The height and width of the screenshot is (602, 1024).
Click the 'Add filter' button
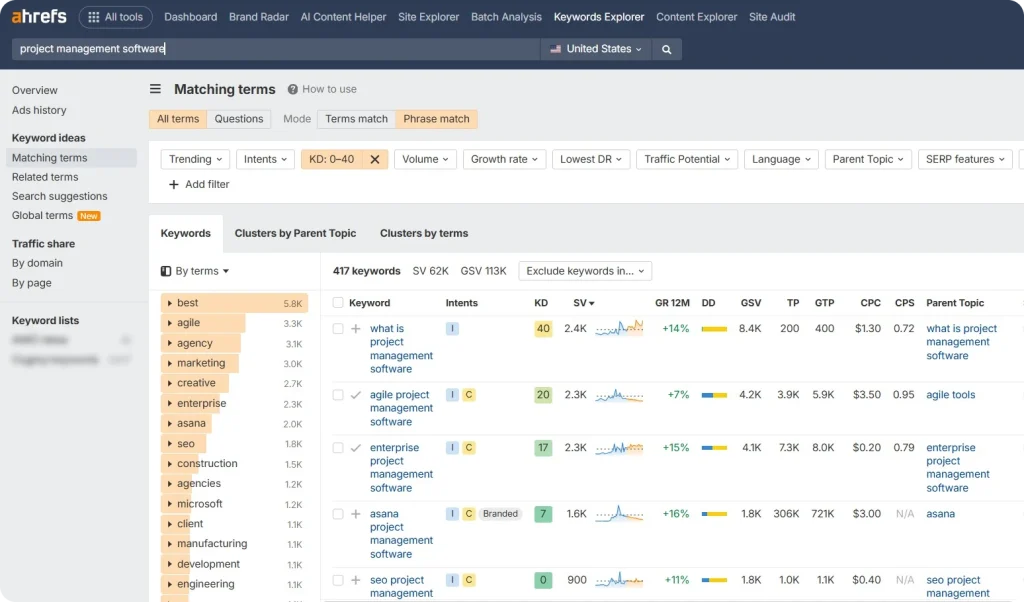pyautogui.click(x=198, y=183)
